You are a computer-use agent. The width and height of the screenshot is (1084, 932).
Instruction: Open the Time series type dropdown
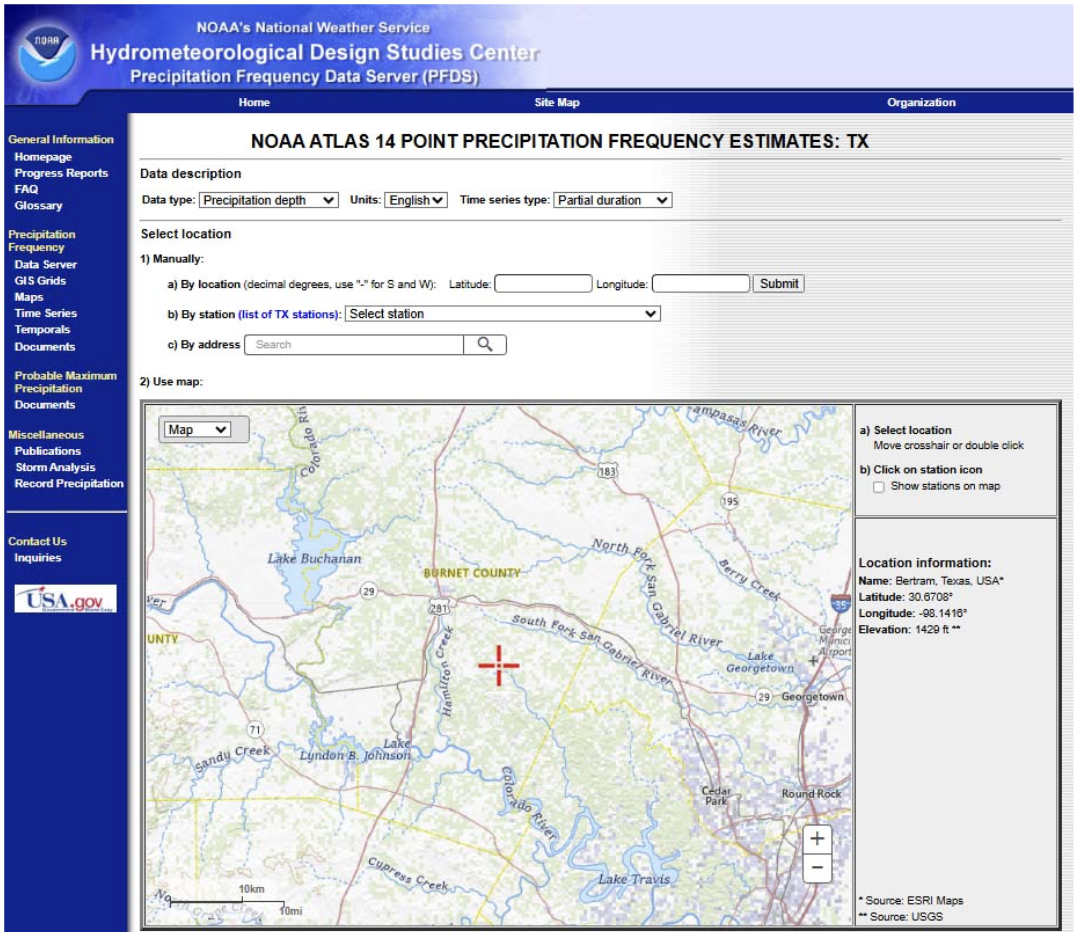(x=612, y=200)
